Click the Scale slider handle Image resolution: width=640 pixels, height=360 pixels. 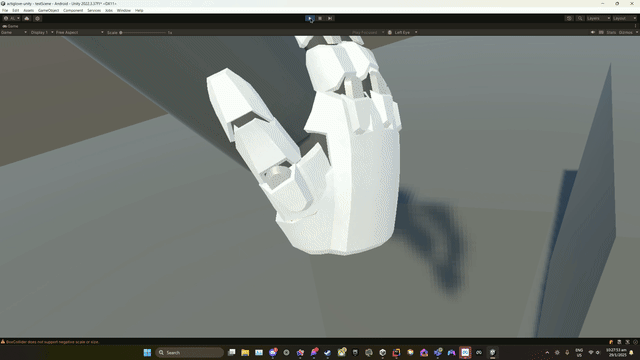point(121,32)
